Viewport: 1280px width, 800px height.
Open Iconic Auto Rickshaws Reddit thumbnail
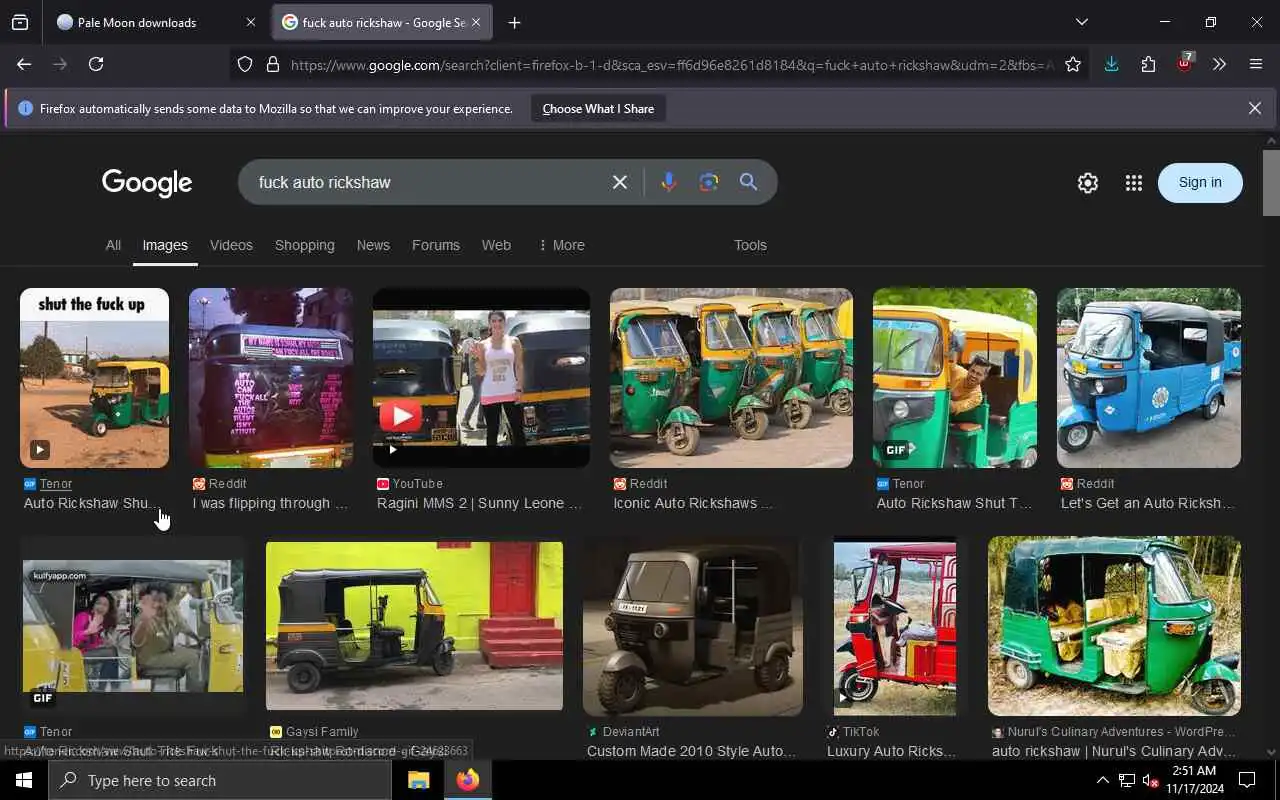[x=731, y=378]
